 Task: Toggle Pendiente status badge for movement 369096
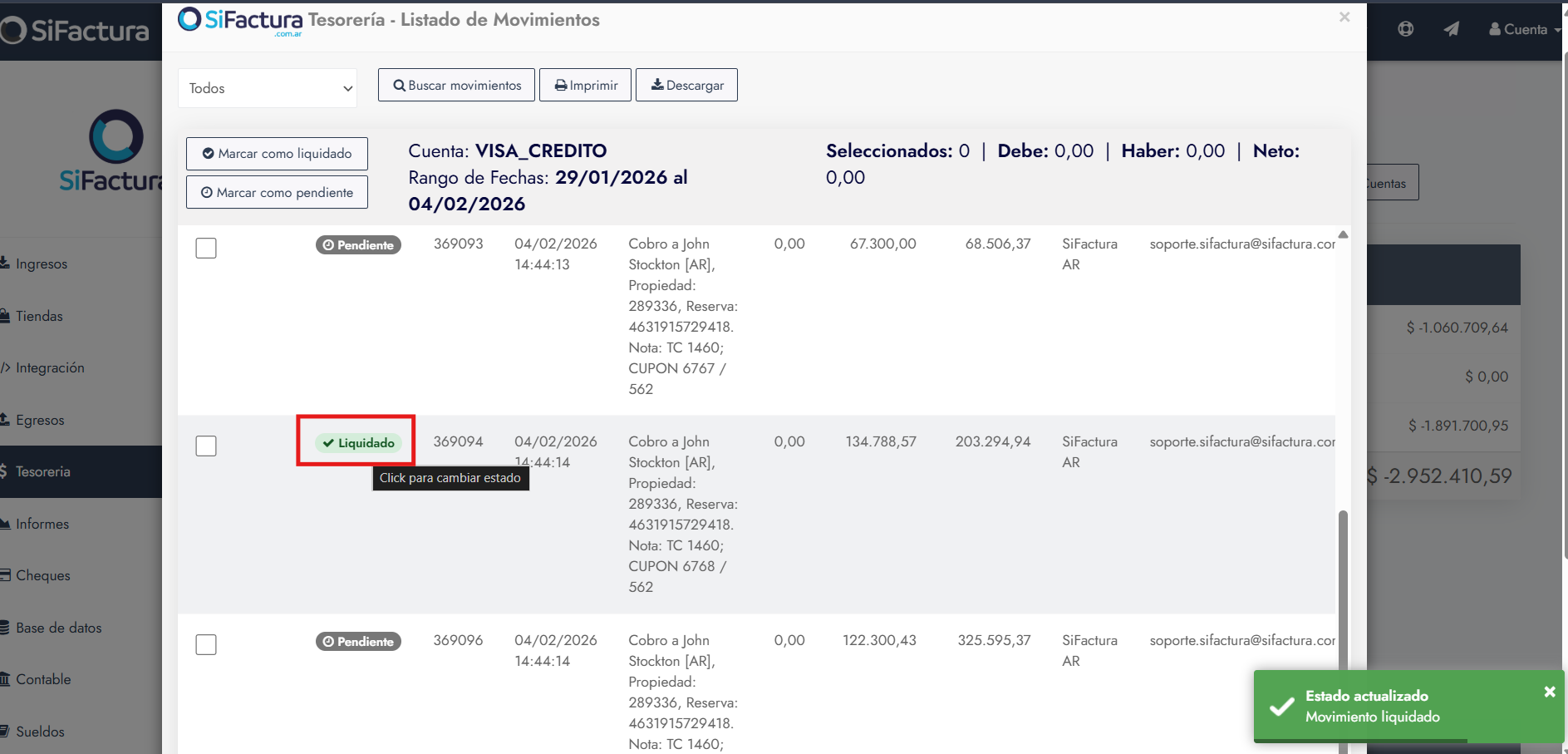[x=358, y=642]
